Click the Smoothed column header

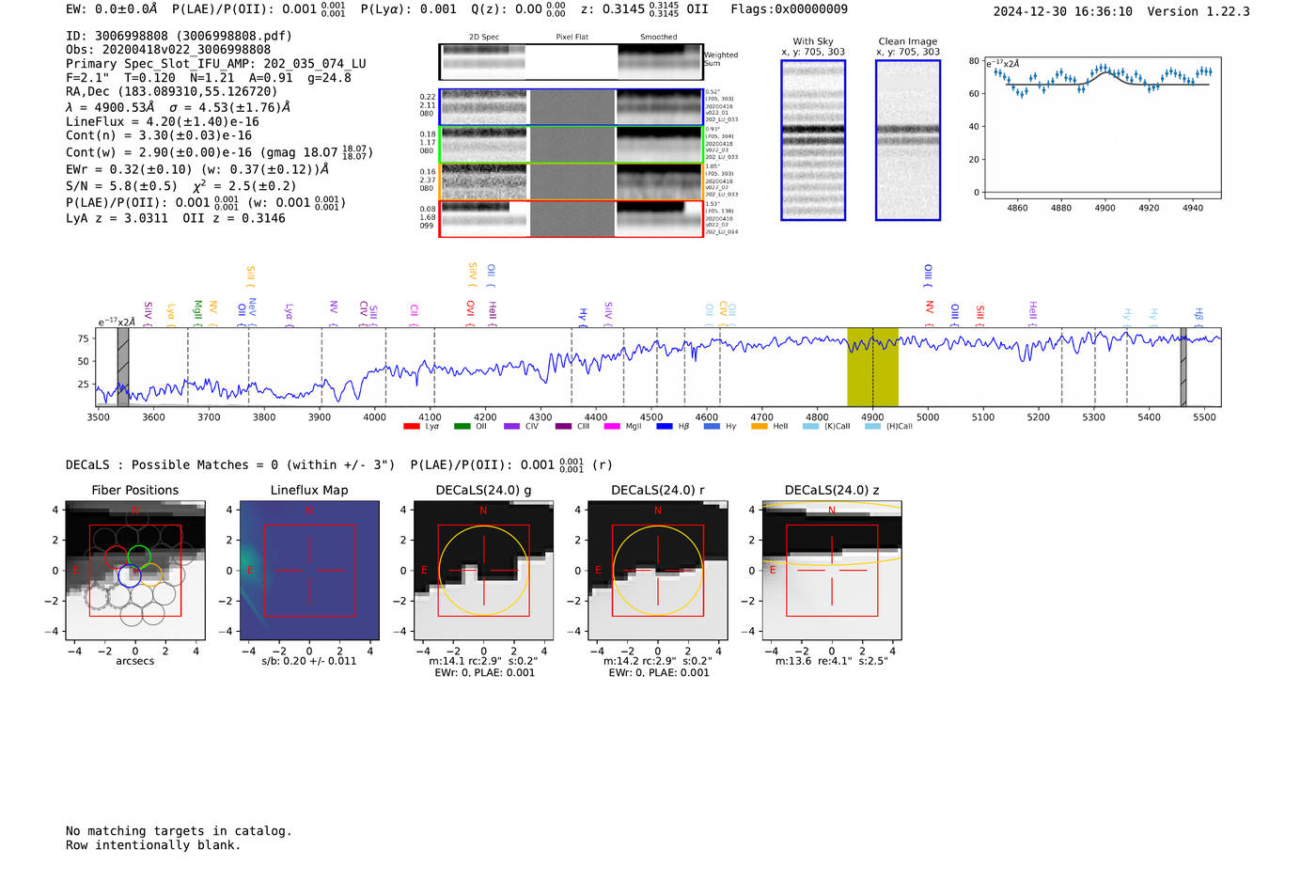tap(658, 38)
